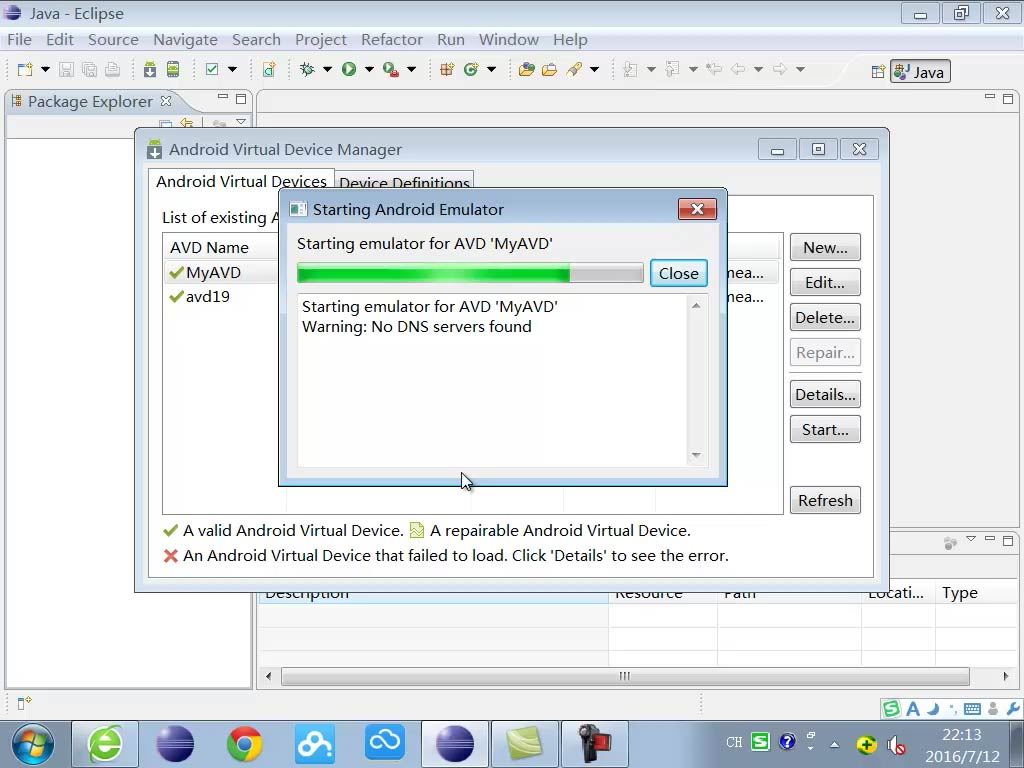The height and width of the screenshot is (768, 1024).
Task: Show hidden tray icons arrow
Action: coord(834,744)
